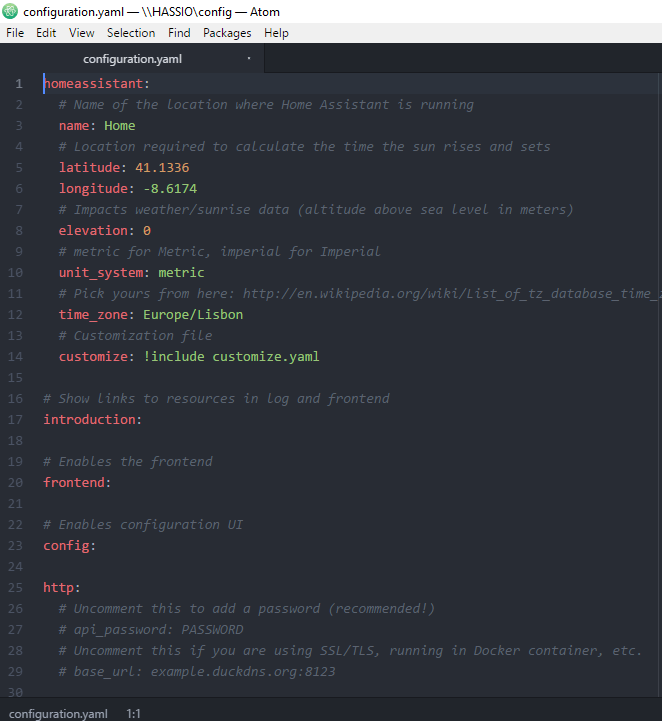Click line number 14 in the gutter
The width and height of the screenshot is (662, 721).
click(x=18, y=356)
